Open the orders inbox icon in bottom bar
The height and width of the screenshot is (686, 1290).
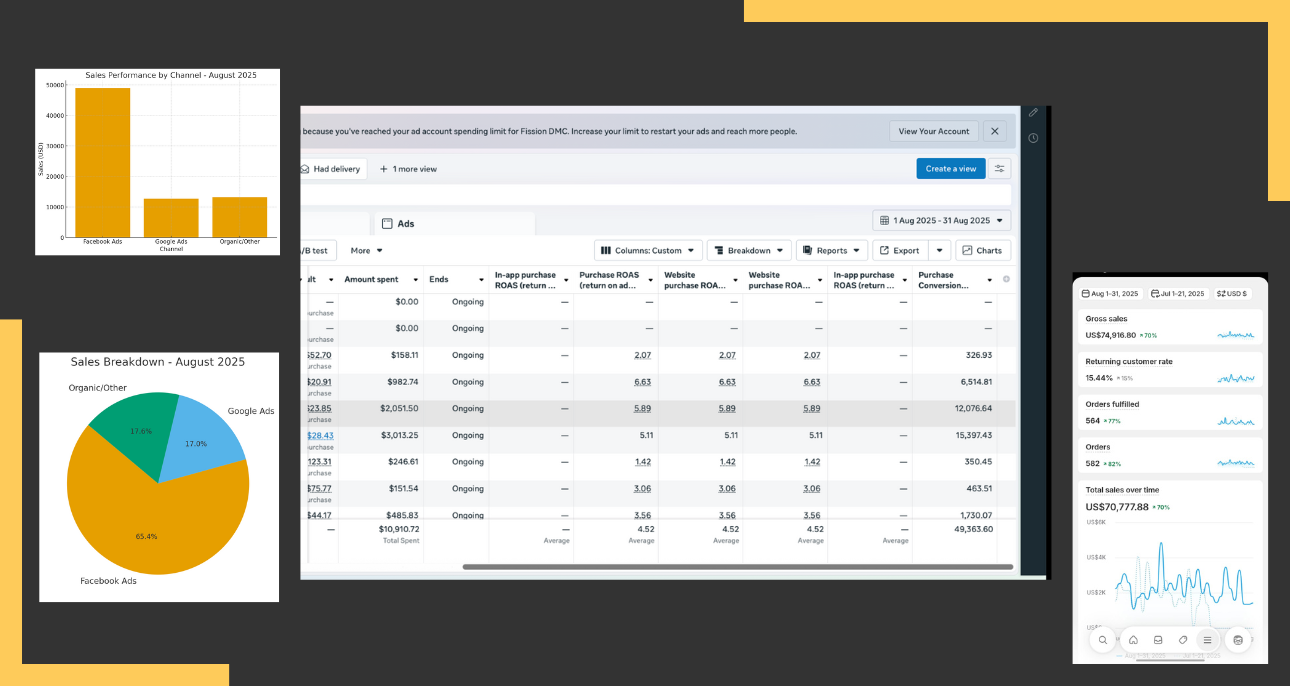tap(1158, 640)
